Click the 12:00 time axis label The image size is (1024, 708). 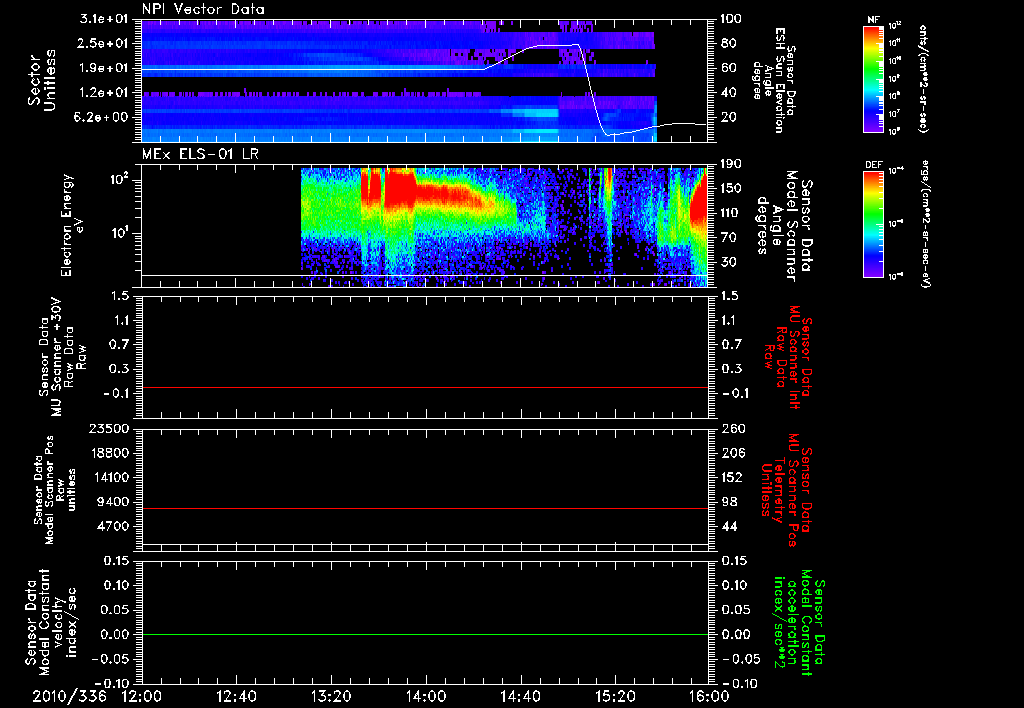(142, 696)
